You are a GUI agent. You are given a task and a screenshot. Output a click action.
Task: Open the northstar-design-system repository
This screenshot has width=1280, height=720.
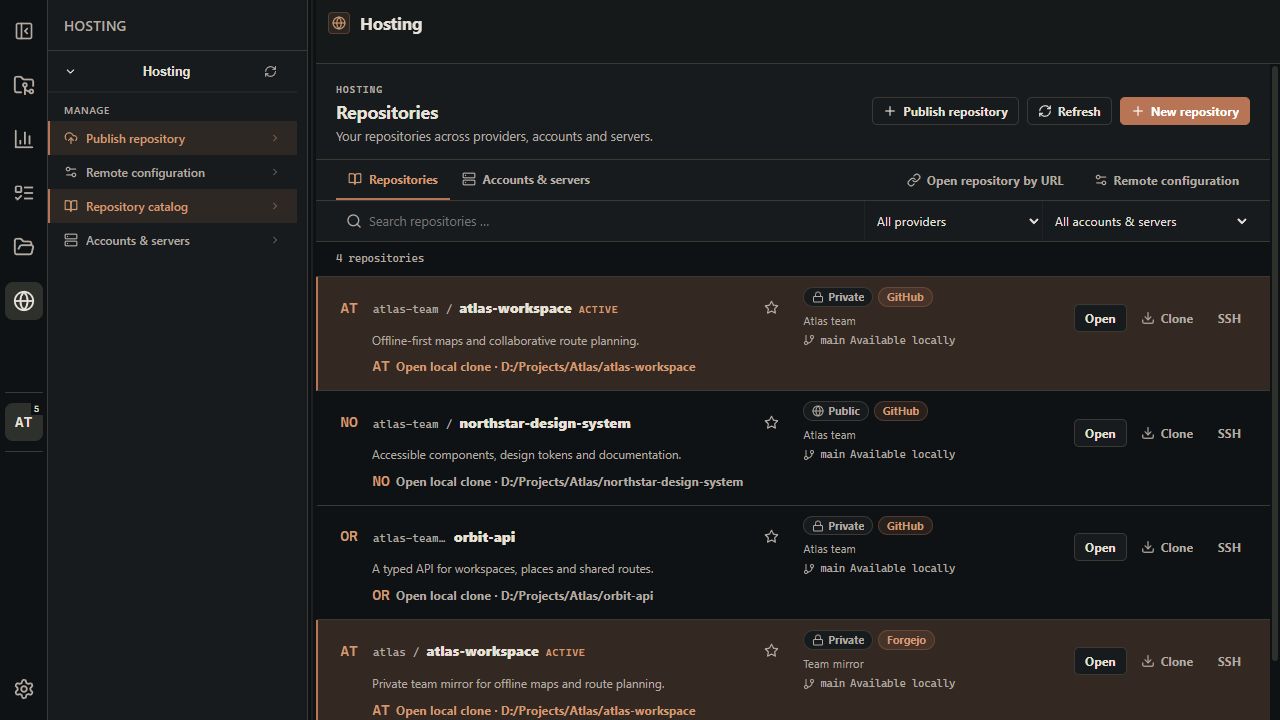click(x=1100, y=433)
